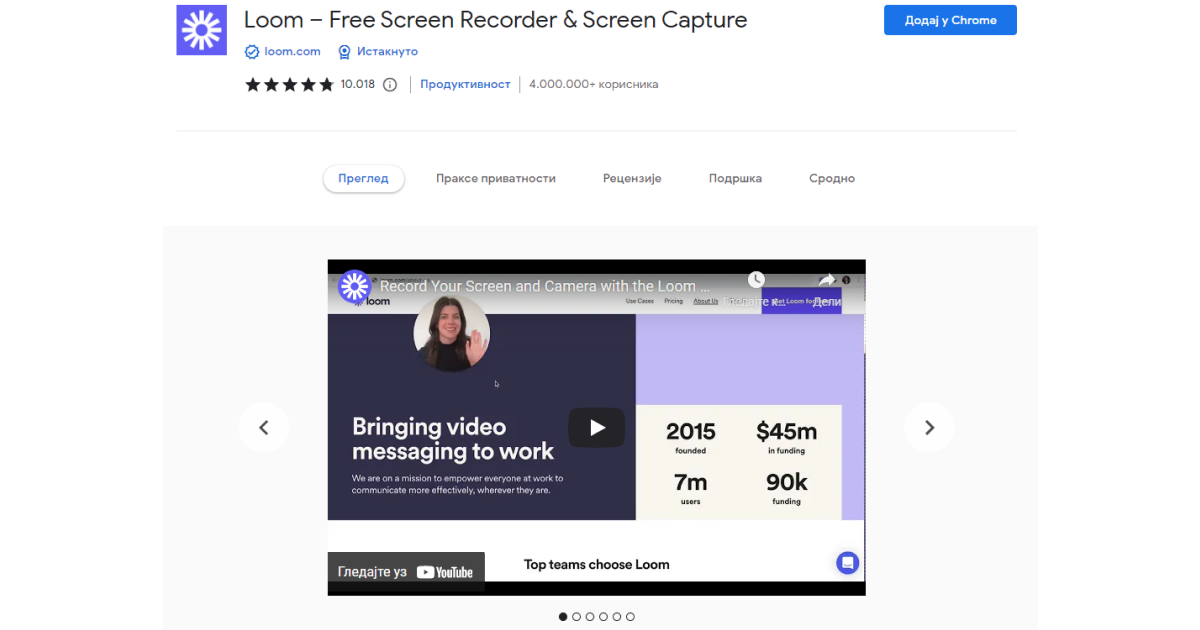Click the Loom channel avatar in video header
The width and height of the screenshot is (1200, 630).
tap(354, 287)
